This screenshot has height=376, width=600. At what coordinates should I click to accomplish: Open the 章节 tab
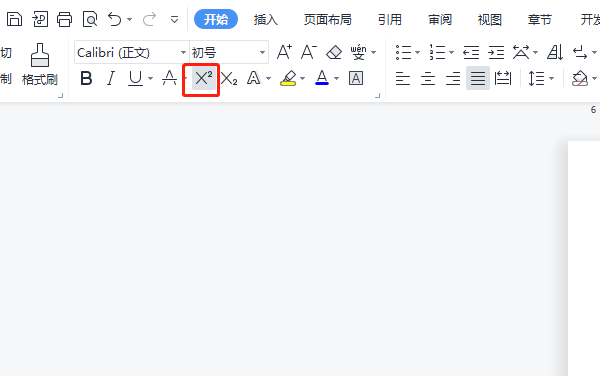click(540, 19)
